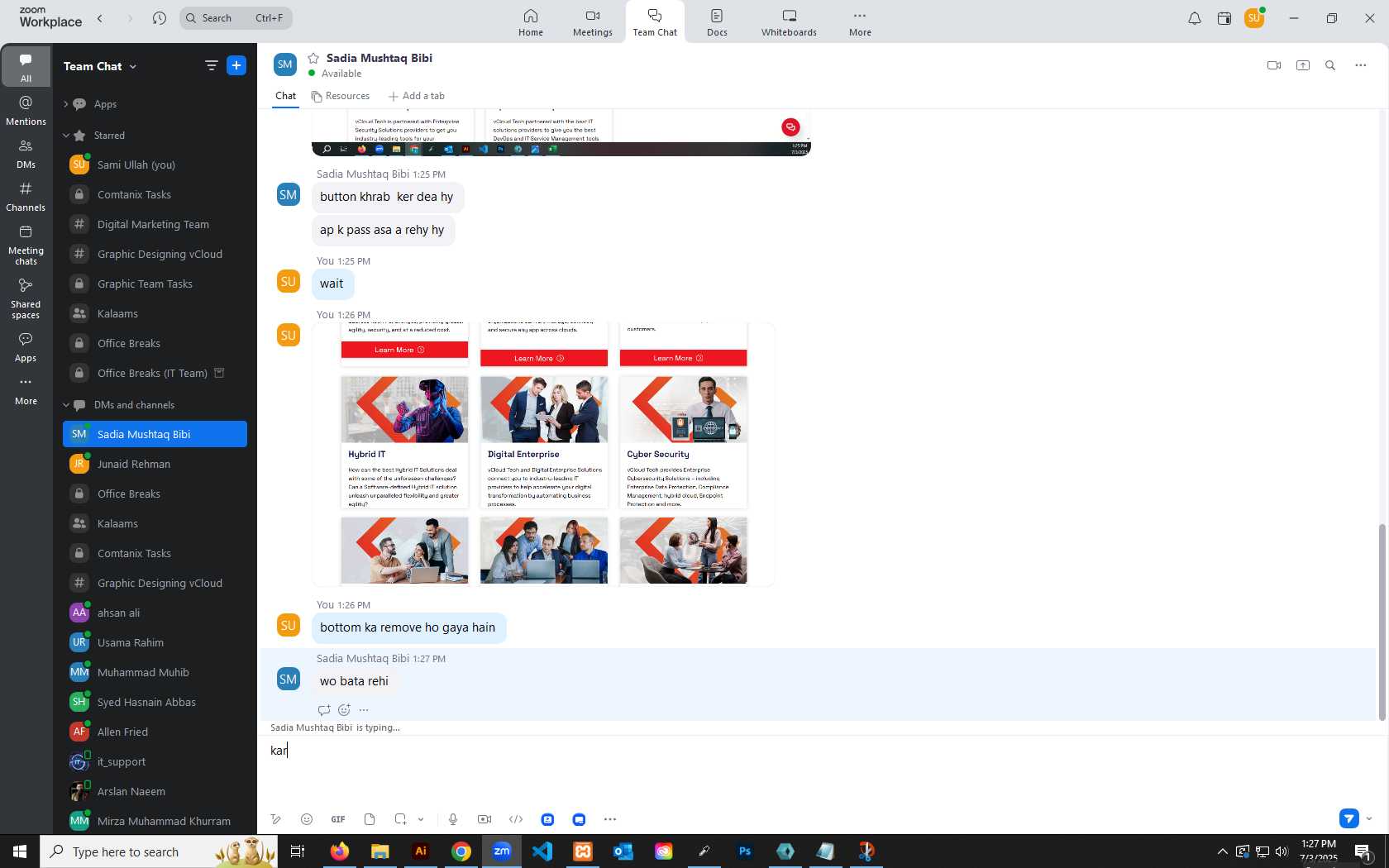
Task: Start a video meeting with Sadia
Action: click(x=1274, y=65)
